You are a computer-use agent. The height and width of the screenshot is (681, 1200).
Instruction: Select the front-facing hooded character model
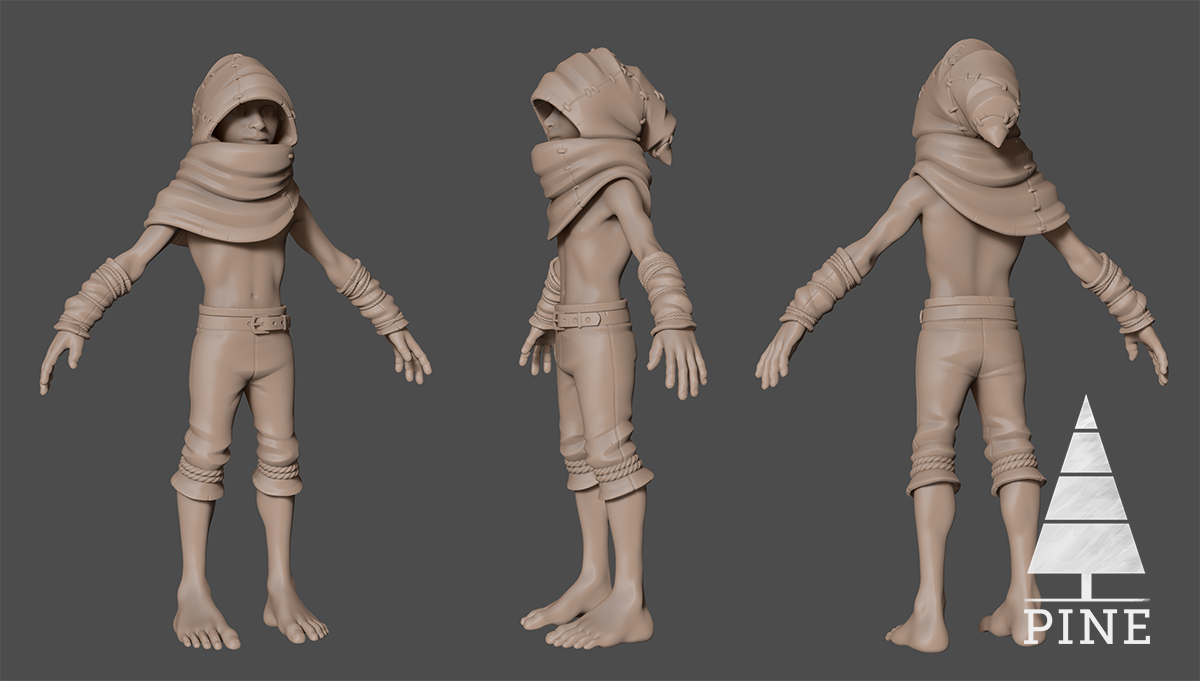[237, 350]
